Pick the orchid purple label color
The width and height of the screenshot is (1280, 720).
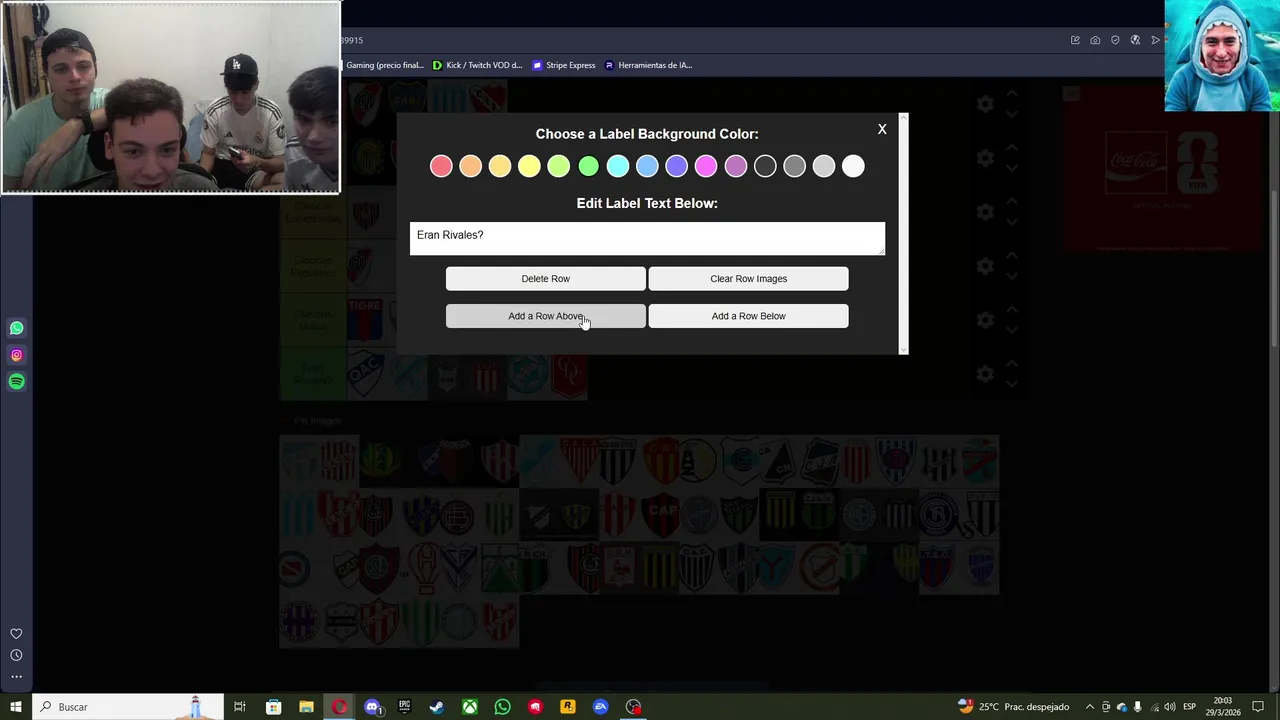tap(736, 166)
